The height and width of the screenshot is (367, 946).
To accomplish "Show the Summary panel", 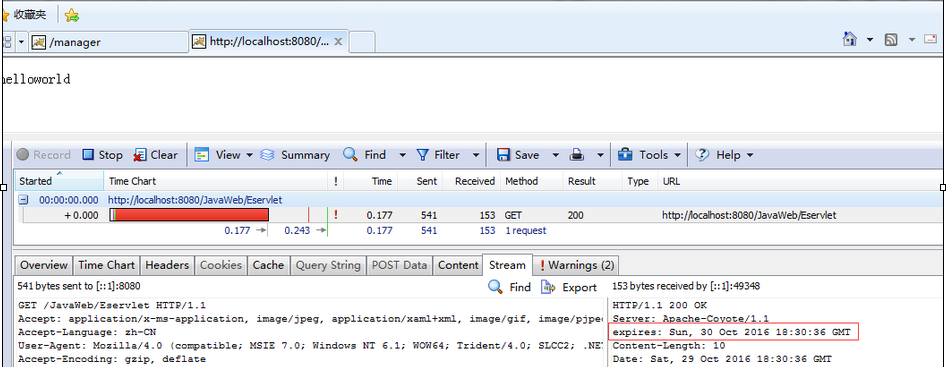I will pos(295,155).
